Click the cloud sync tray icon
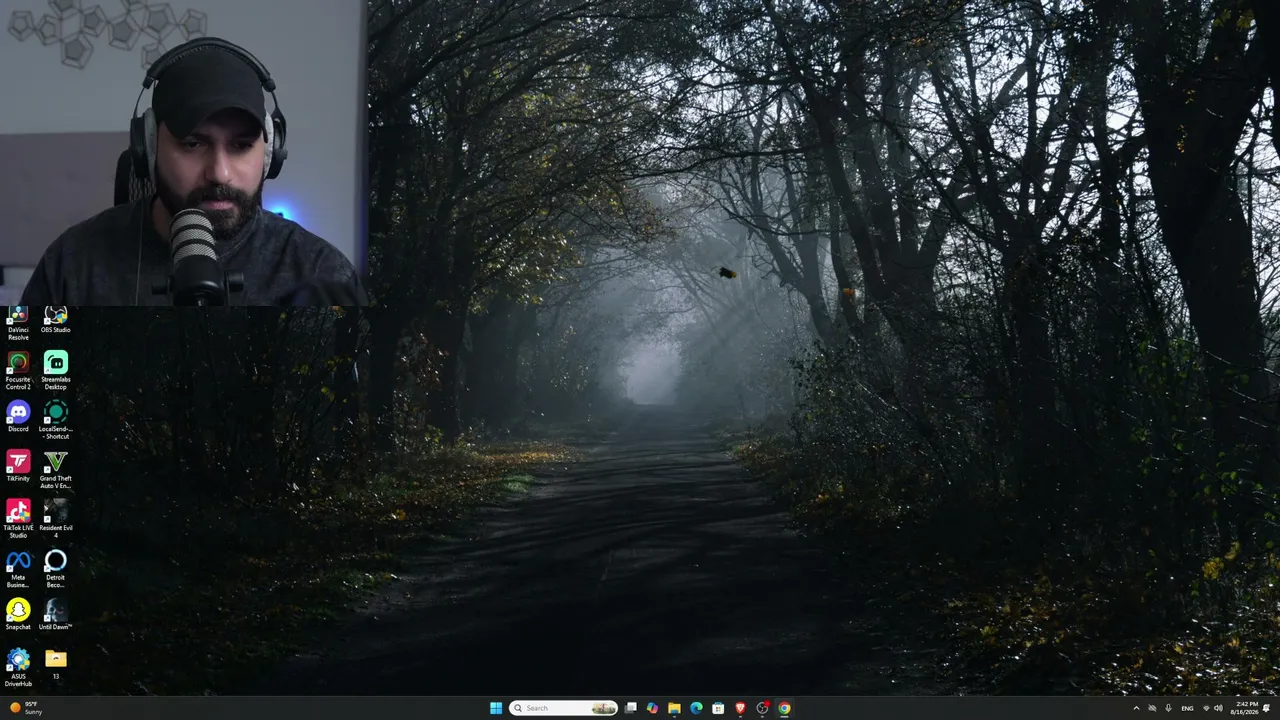This screenshot has height=720, width=1280. (1152, 708)
